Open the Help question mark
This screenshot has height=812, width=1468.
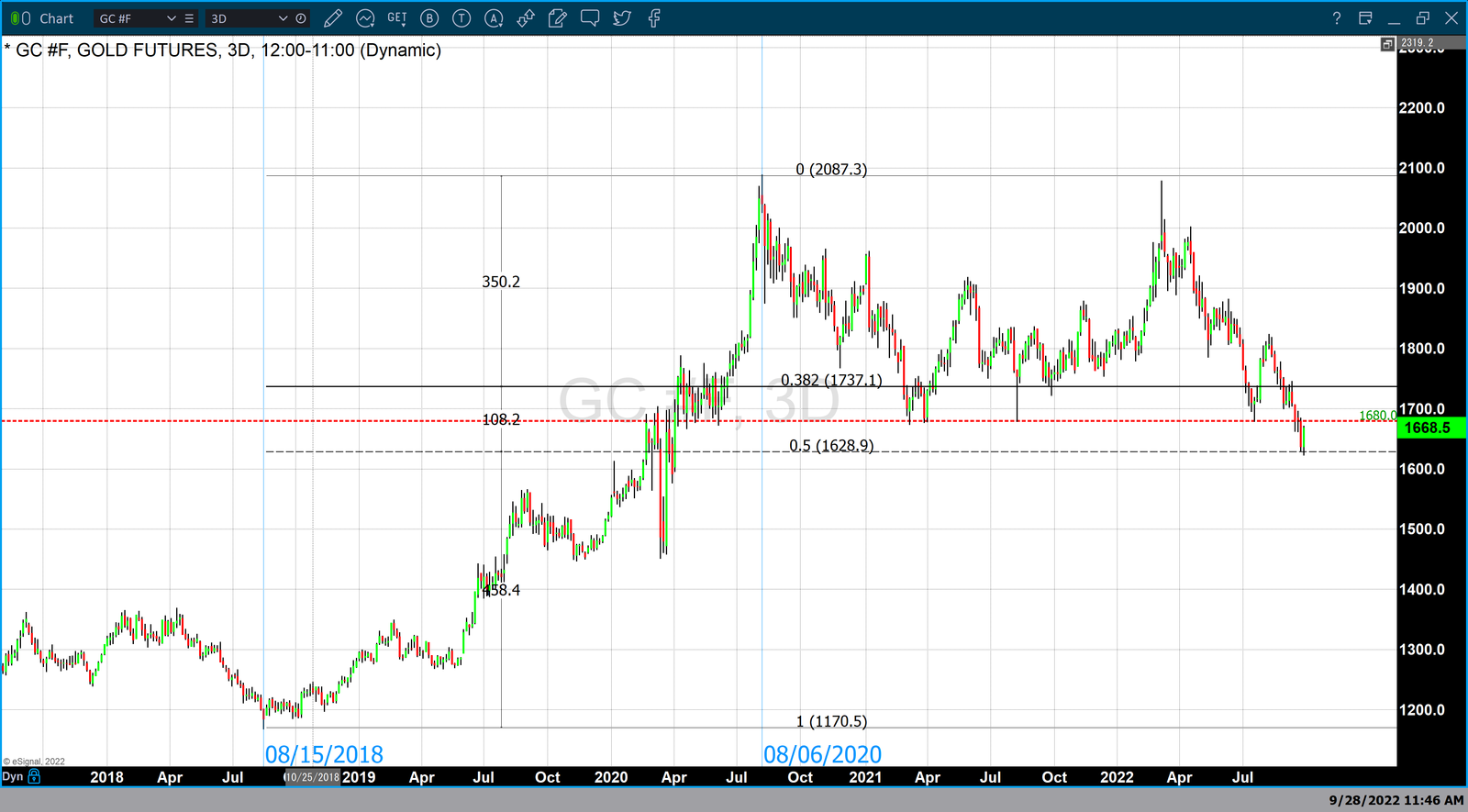tap(1336, 18)
